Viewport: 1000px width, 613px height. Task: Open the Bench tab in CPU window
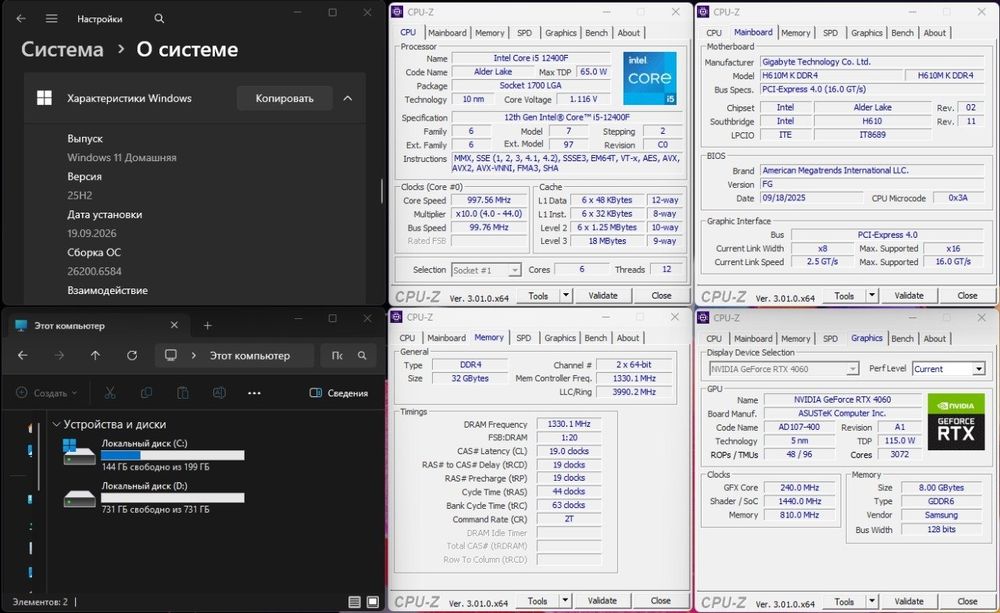596,33
